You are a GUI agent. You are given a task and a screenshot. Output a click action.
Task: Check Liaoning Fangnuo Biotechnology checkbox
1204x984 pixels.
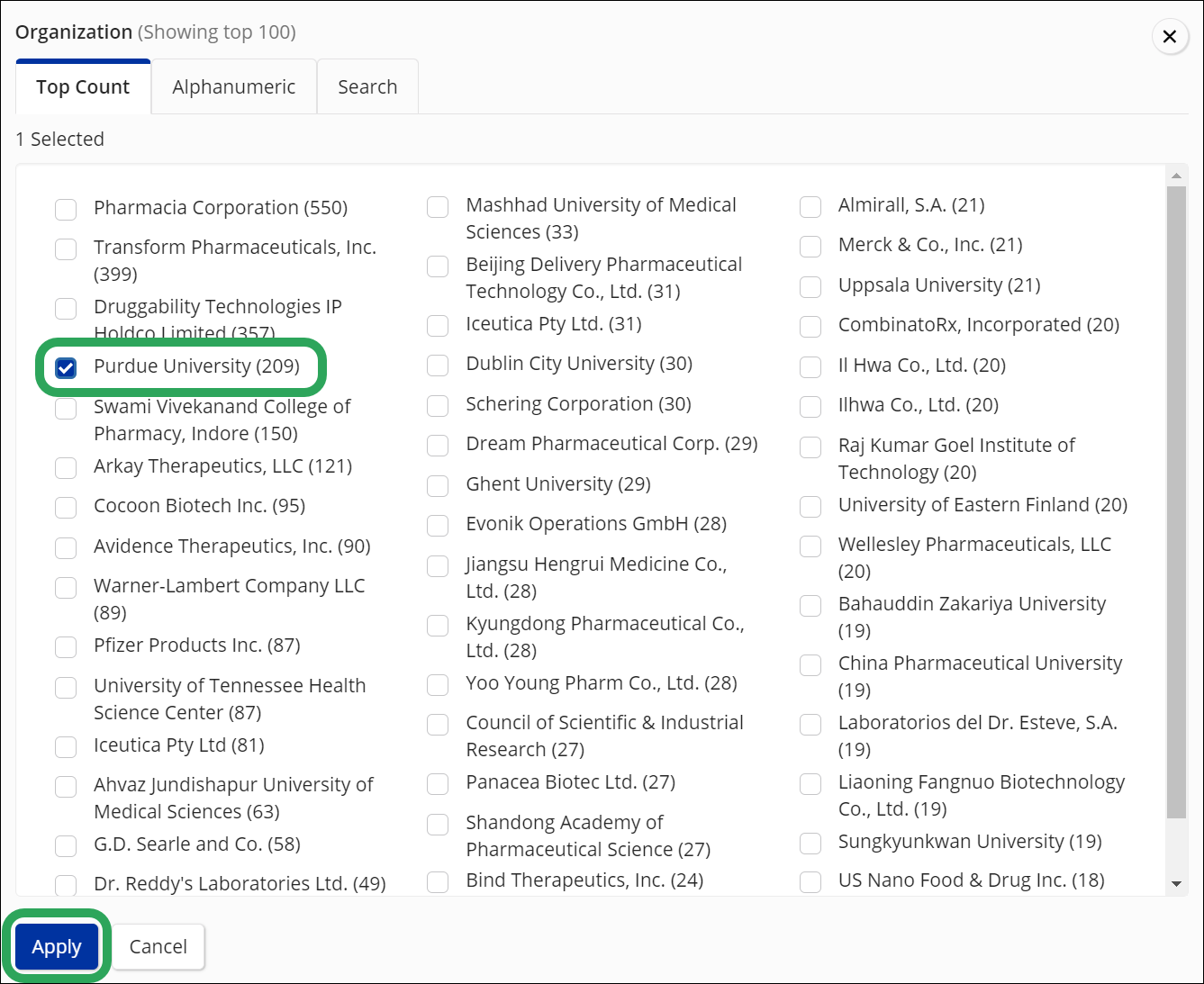[810, 783]
